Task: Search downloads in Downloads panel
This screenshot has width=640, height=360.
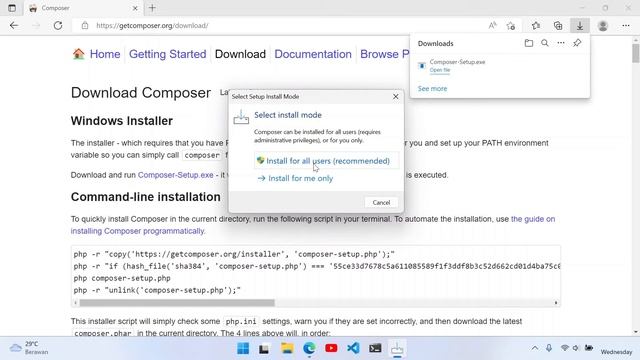Action: (x=545, y=43)
